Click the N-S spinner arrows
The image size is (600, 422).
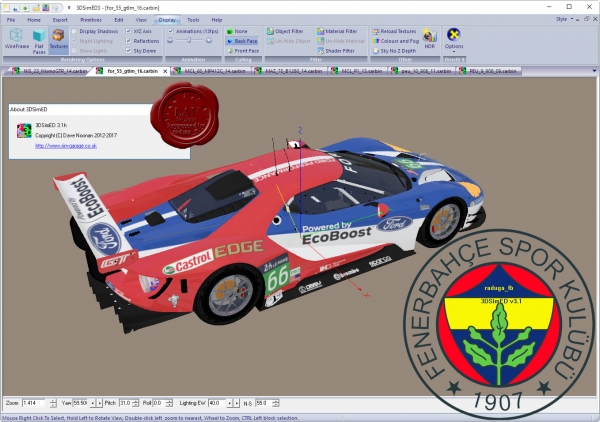[275, 403]
